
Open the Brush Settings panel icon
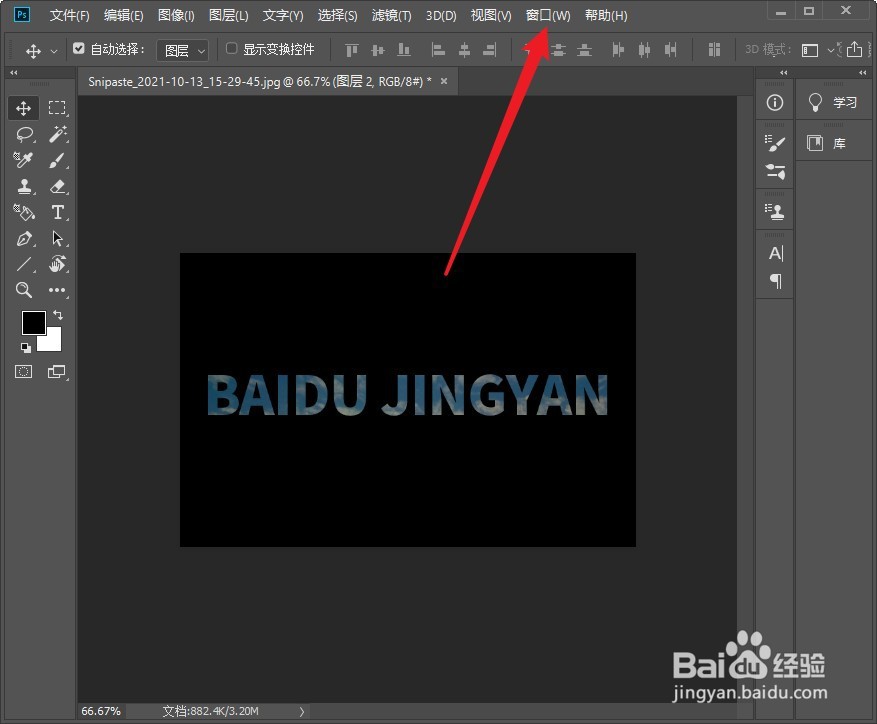(x=775, y=143)
